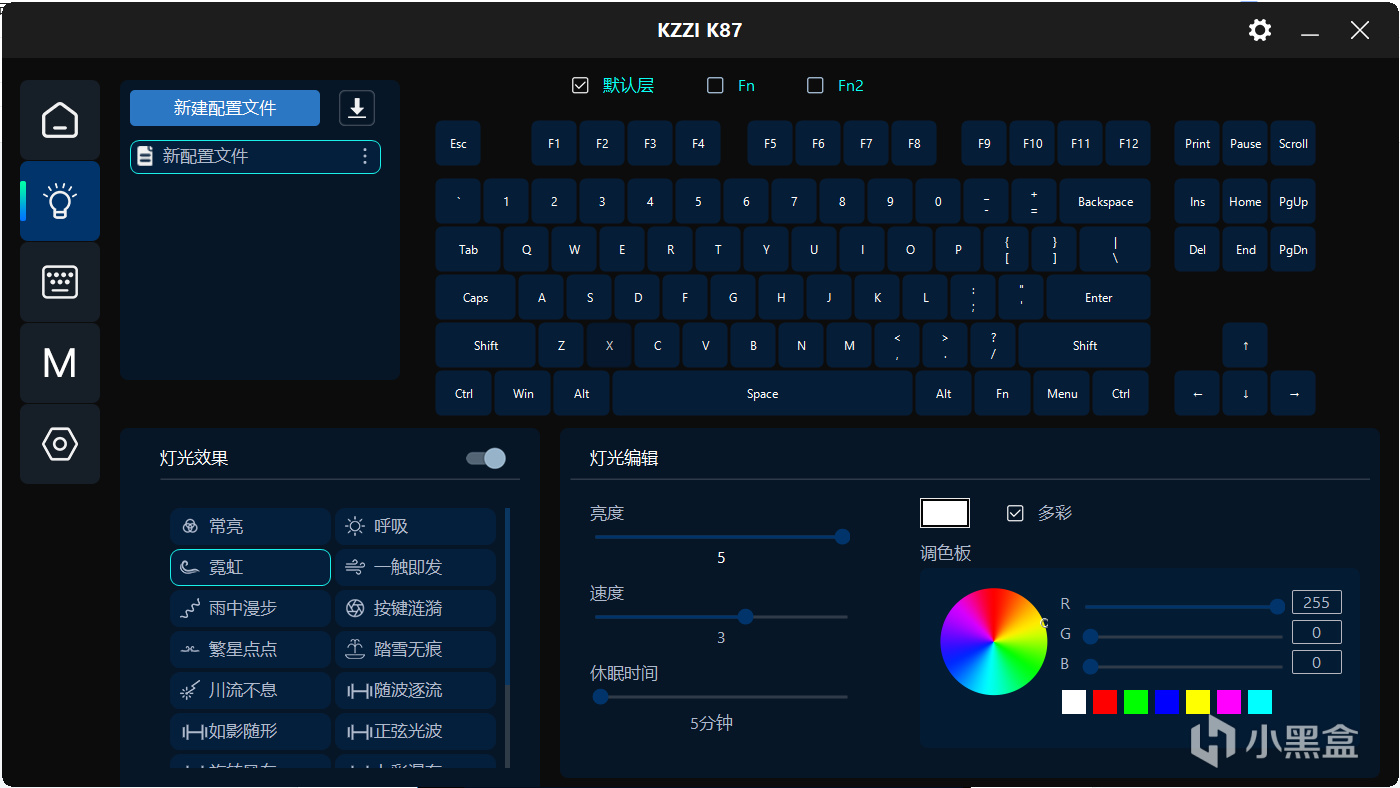Image resolution: width=1400 pixels, height=788 pixels.
Task: Check the 默认层 layer checkbox
Action: click(580, 86)
